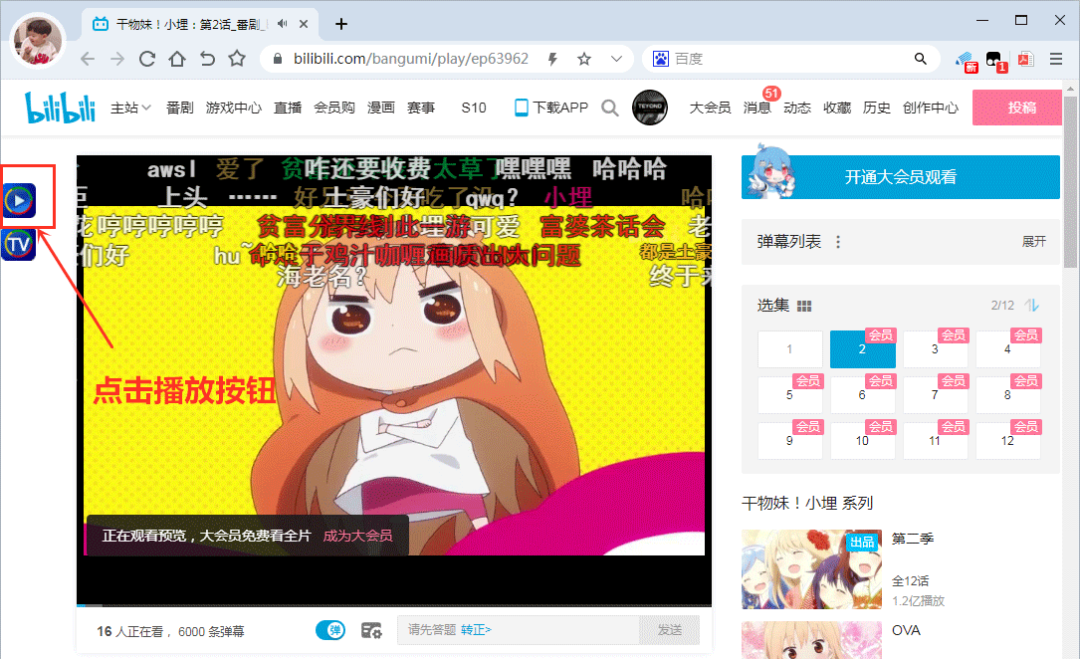The image size is (1080, 659).
Task: Select episode 6
Action: [x=862, y=395]
